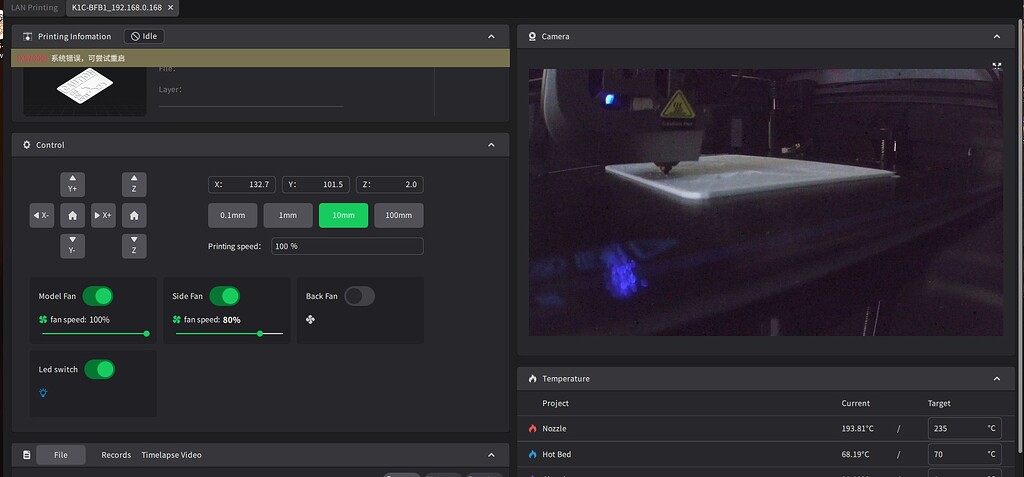Move print head left with X- arrow
1024x477 pixels.
(42, 215)
